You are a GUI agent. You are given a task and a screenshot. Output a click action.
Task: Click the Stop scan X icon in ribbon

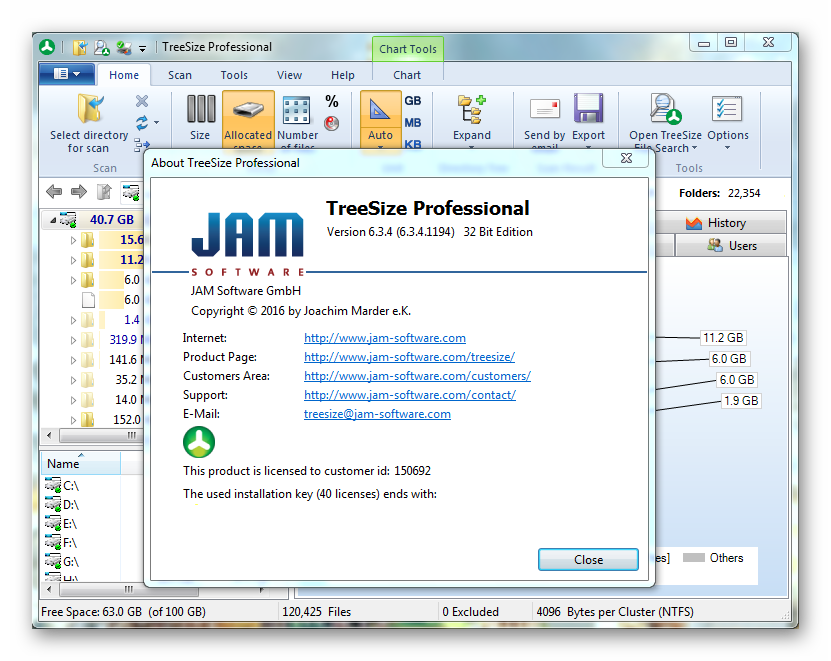[142, 101]
